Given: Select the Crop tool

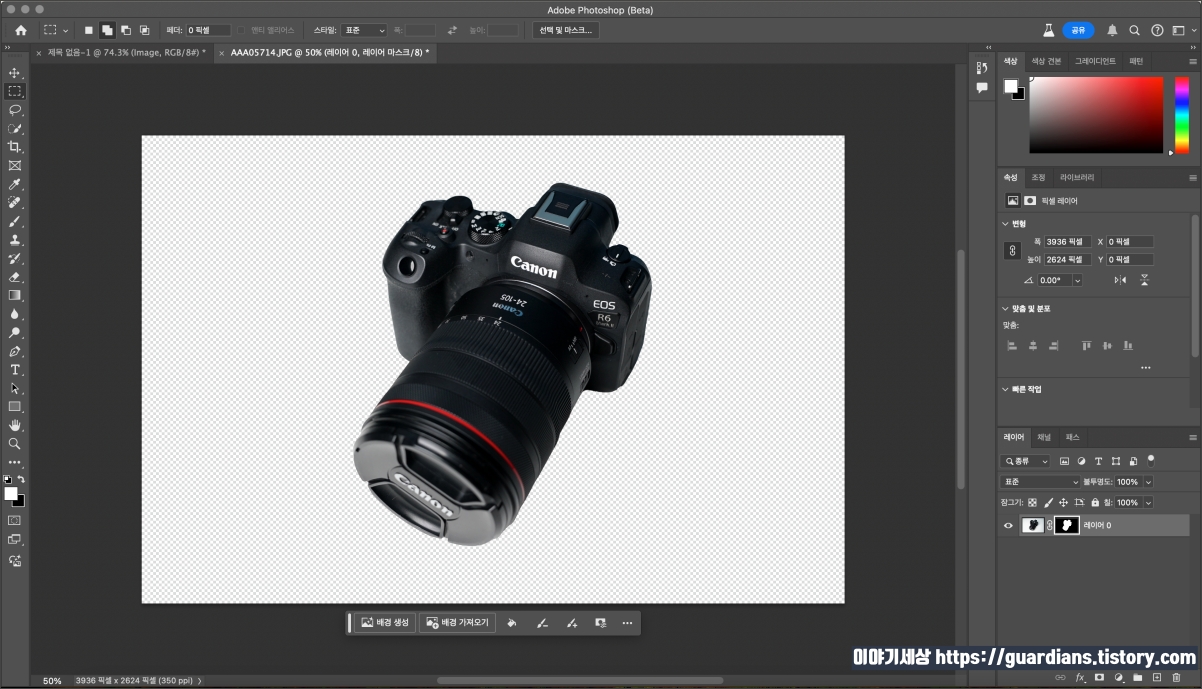Looking at the screenshot, I should coord(15,147).
